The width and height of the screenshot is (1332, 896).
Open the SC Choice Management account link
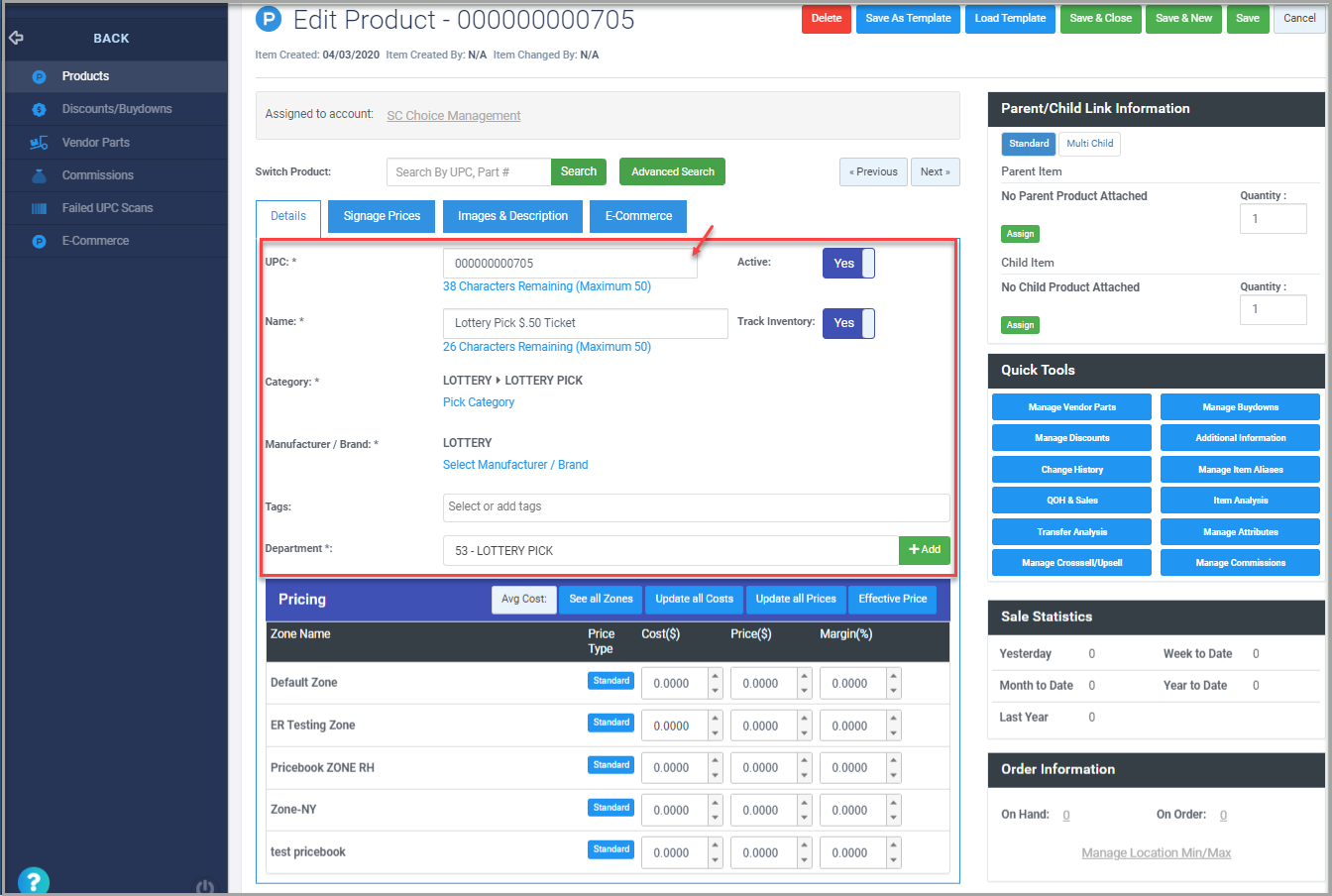(x=454, y=116)
